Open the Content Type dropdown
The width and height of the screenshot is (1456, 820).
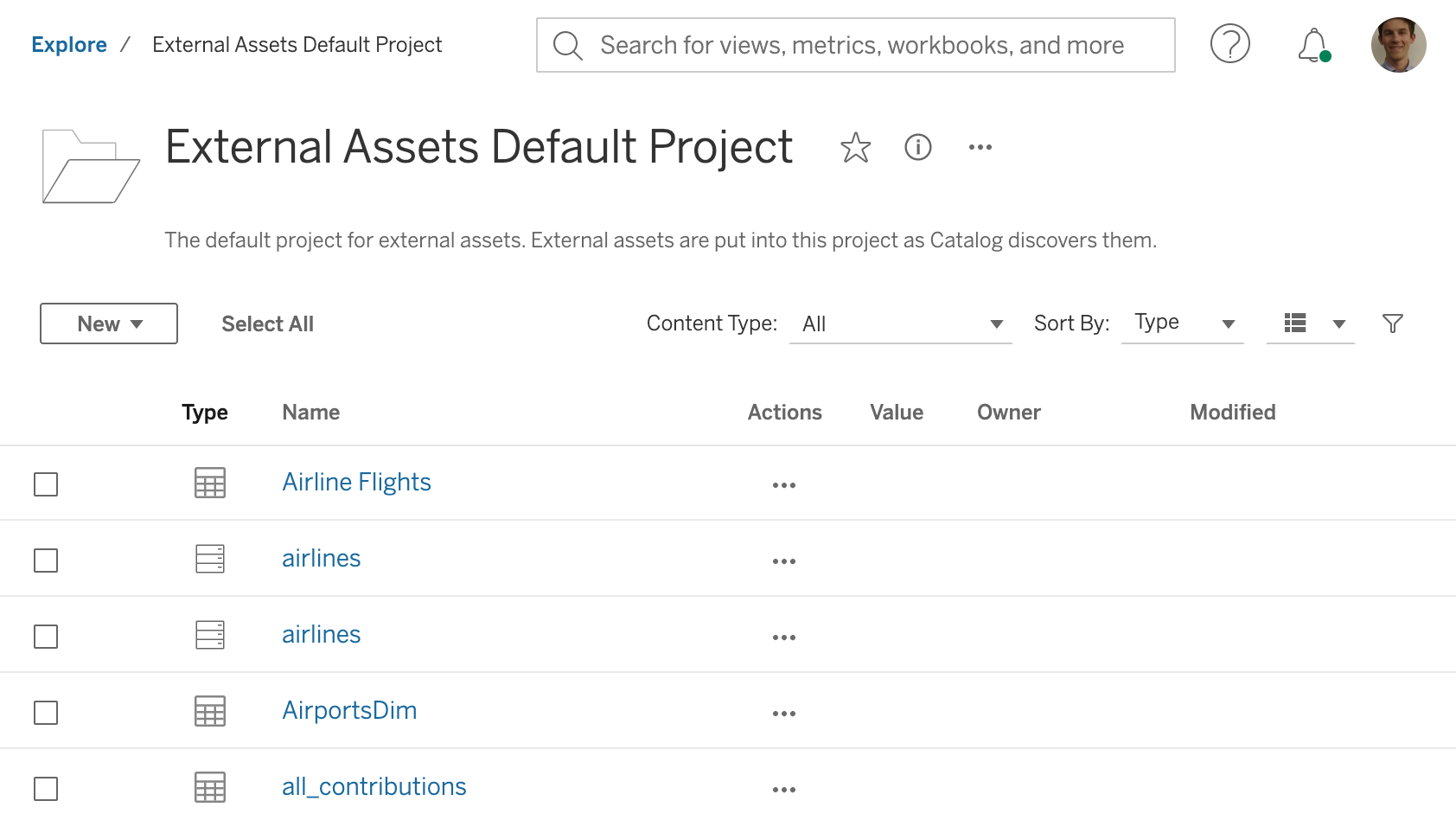pos(900,324)
